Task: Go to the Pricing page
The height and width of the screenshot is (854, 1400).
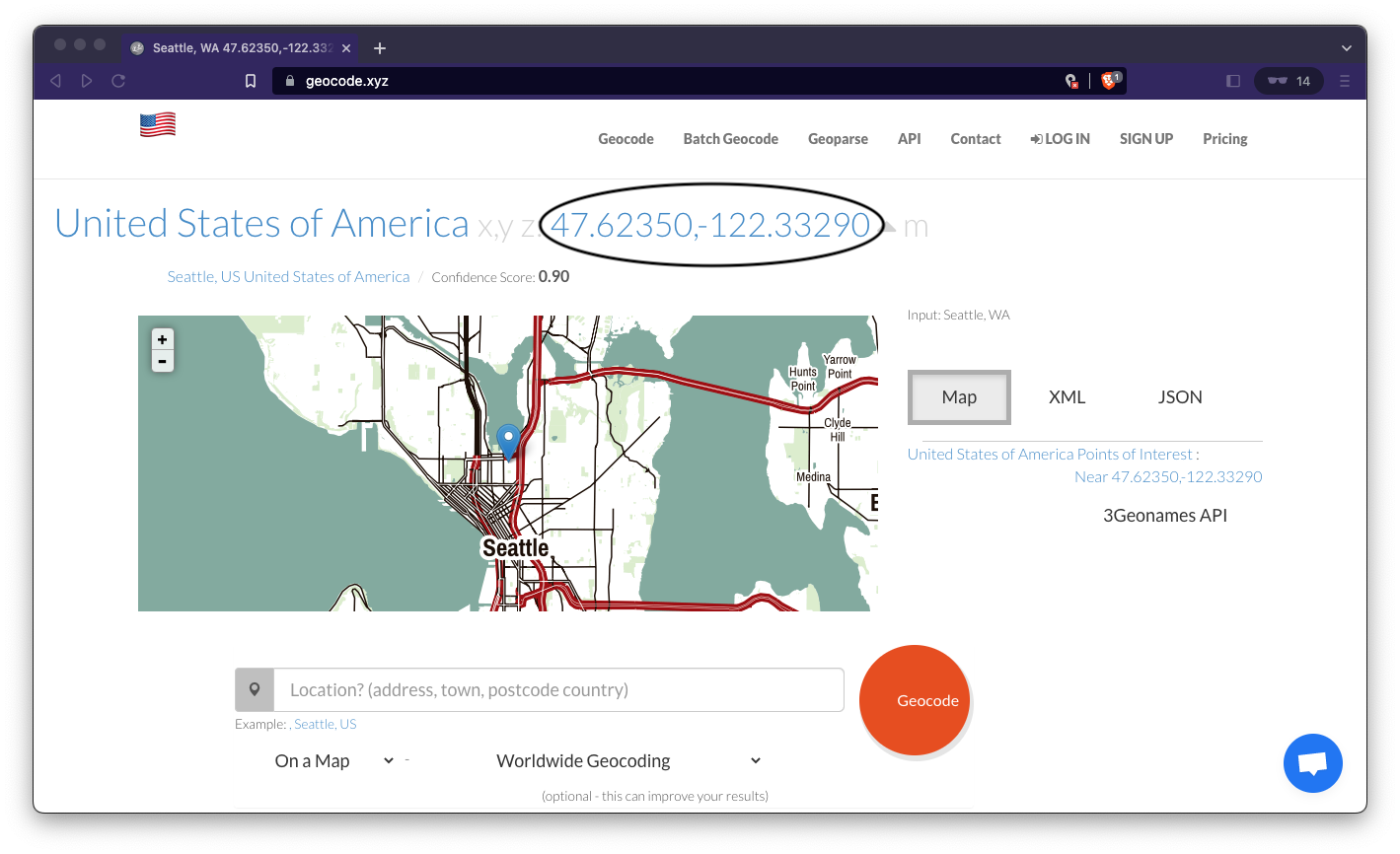Action: [x=1224, y=139]
